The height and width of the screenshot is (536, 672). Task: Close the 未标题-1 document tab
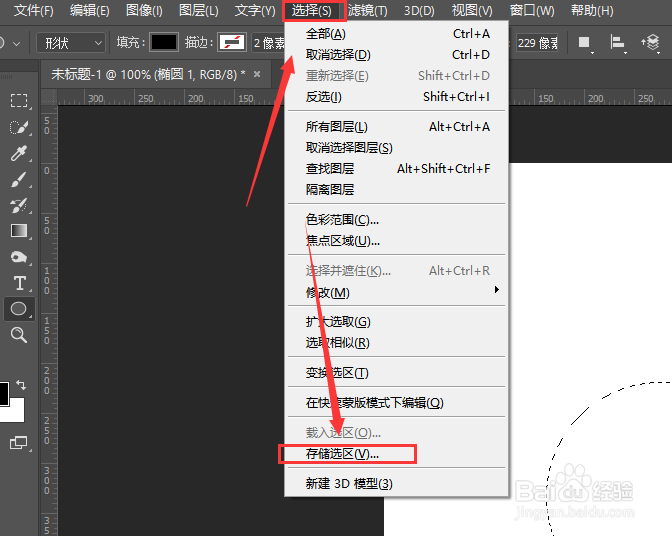point(257,74)
